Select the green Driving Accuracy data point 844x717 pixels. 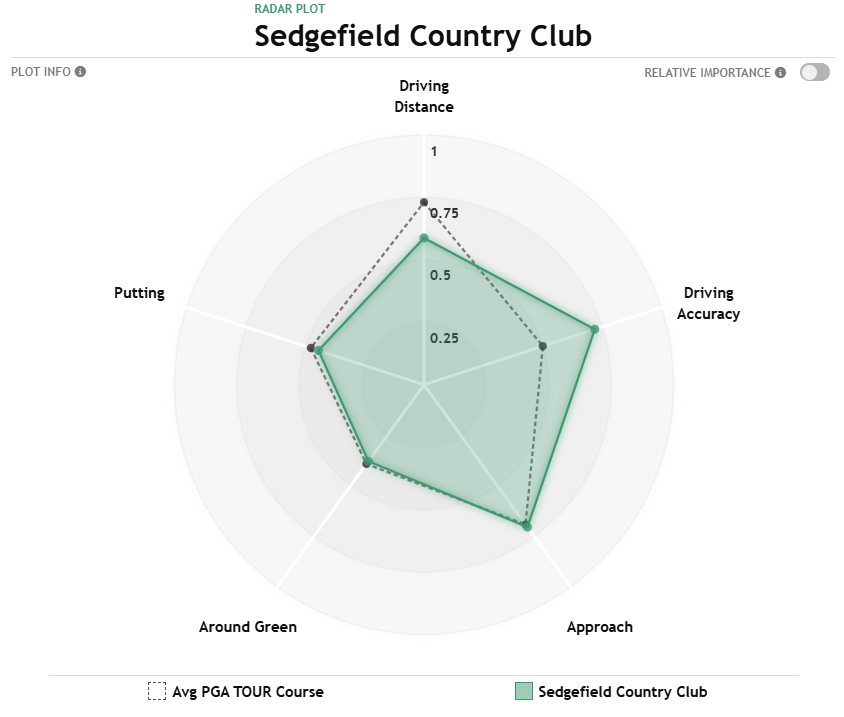[594, 329]
